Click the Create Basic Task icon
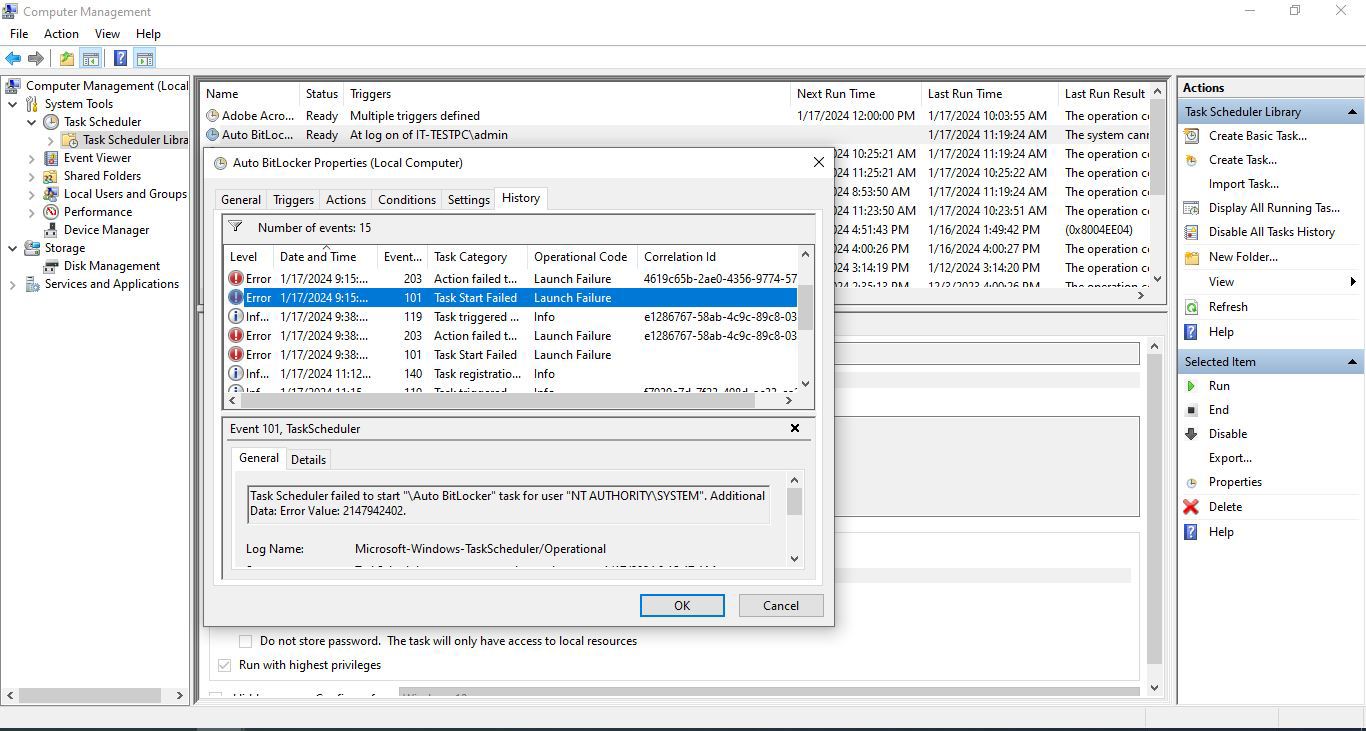This screenshot has width=1366, height=731. [x=1191, y=136]
